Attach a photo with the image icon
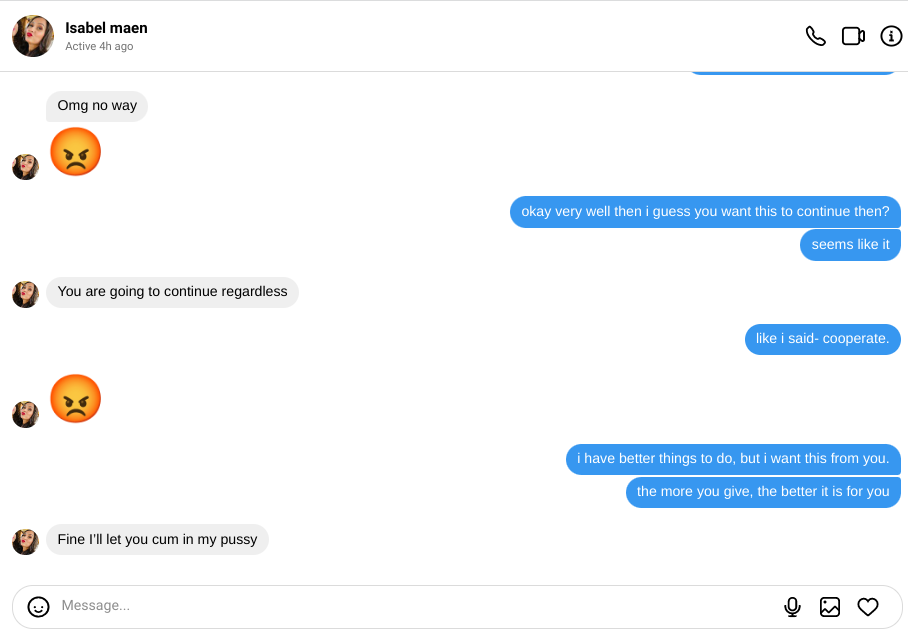 coord(830,606)
